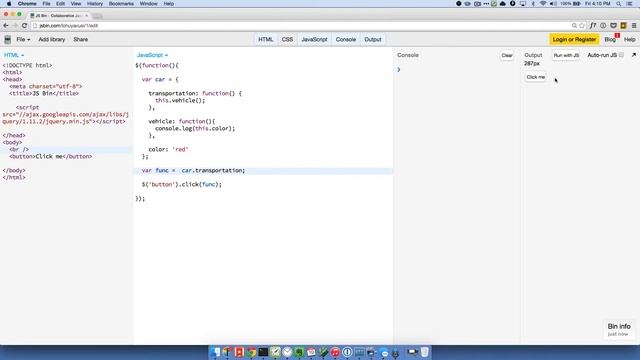This screenshot has height=360, width=640.
Task: Open the Bookmarks menu
Action: (x=121, y=4)
